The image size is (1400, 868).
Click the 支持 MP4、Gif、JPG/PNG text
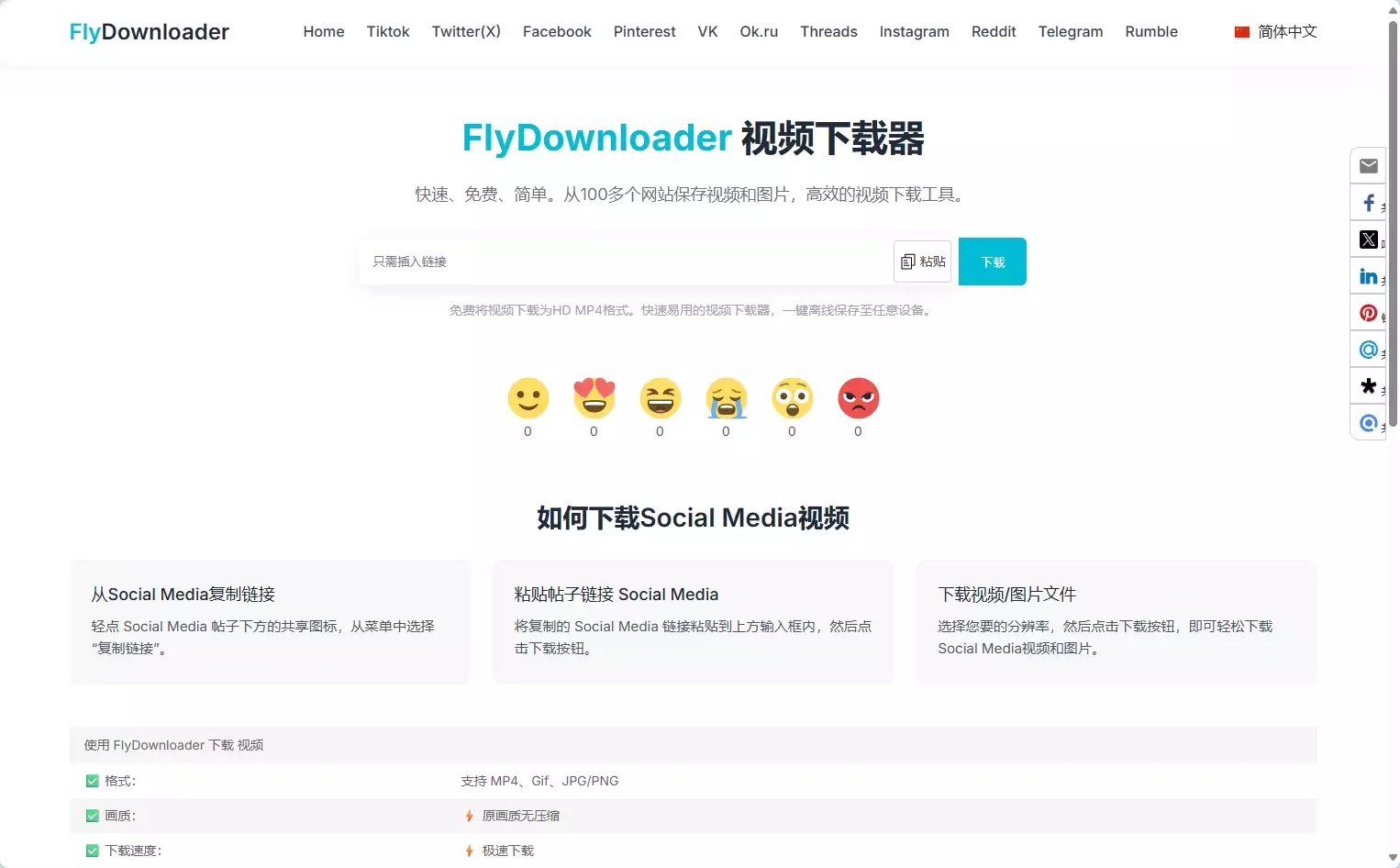(539, 781)
